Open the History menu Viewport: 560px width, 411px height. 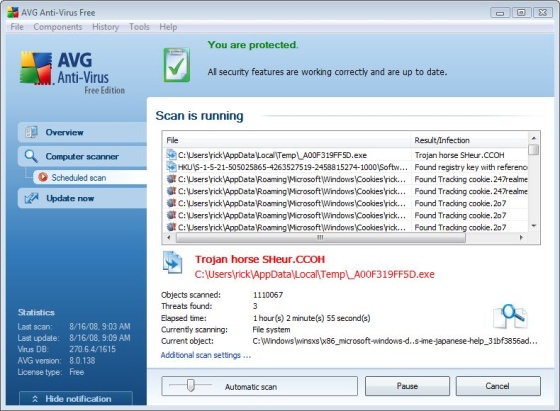pyautogui.click(x=105, y=27)
